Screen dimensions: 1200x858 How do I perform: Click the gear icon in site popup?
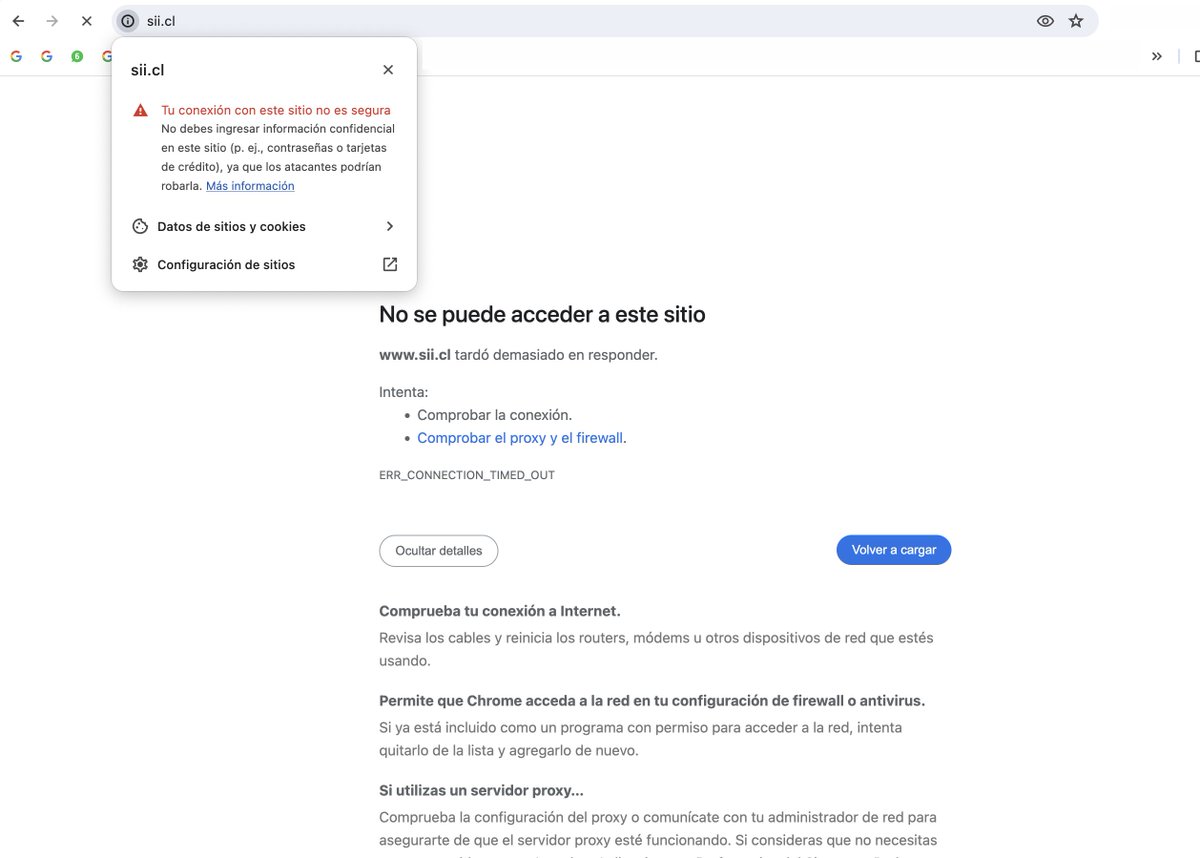point(140,265)
